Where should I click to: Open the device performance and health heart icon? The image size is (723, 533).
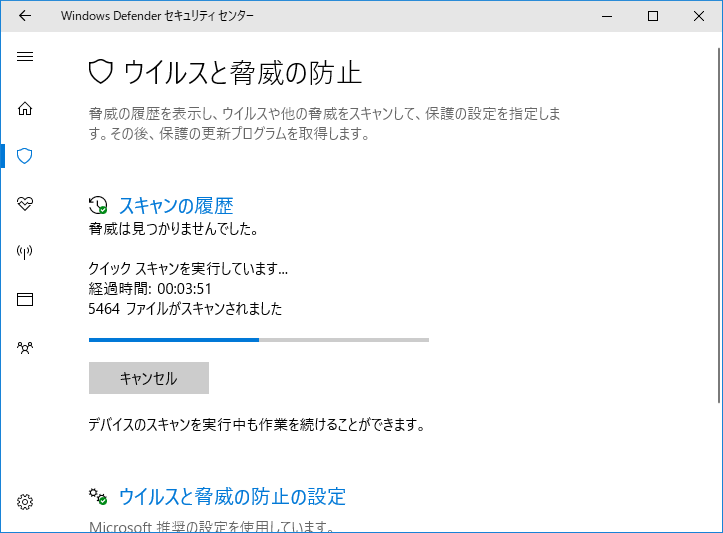pos(25,203)
